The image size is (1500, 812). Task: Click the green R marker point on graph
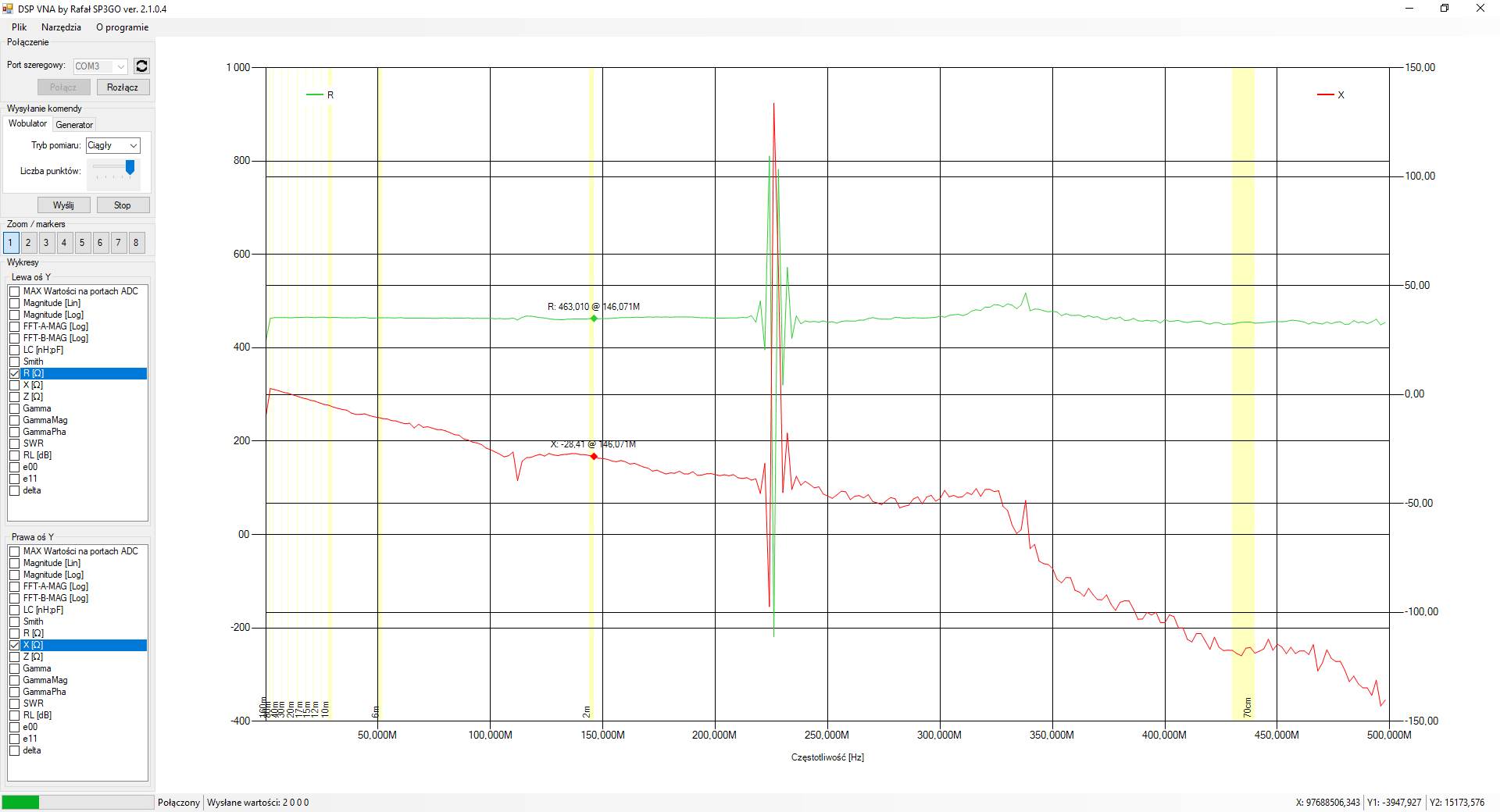pos(594,319)
